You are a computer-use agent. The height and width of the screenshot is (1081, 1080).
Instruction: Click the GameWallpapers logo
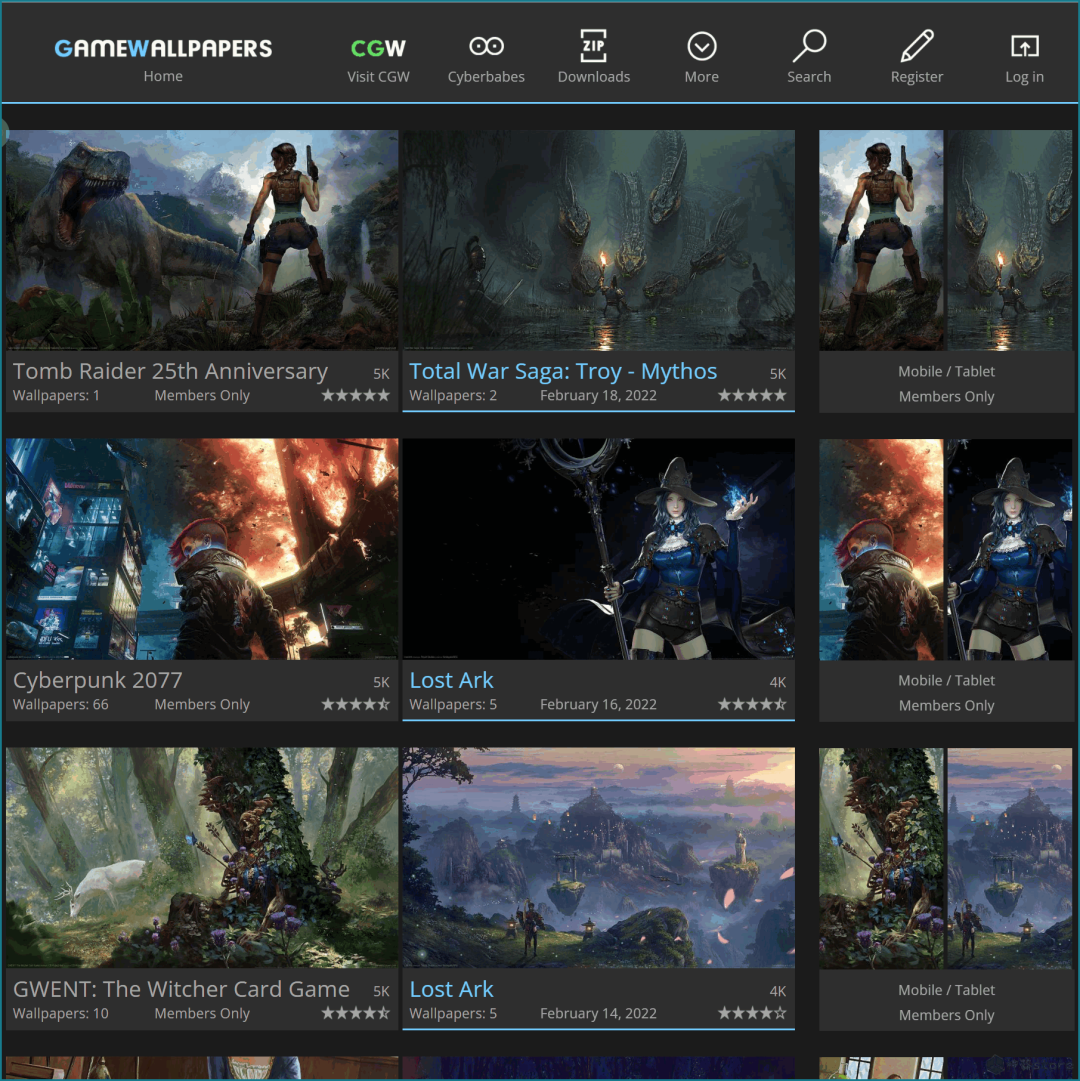click(163, 48)
